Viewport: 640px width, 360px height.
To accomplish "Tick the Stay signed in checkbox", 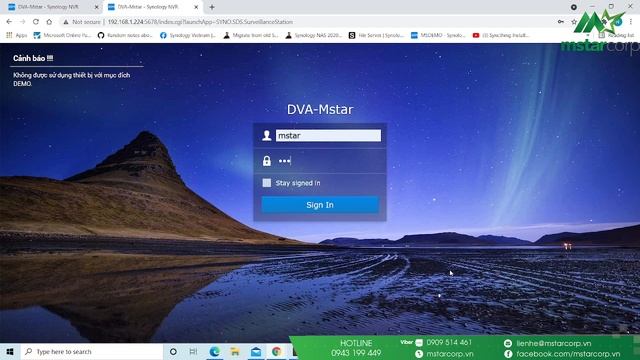I will [267, 183].
